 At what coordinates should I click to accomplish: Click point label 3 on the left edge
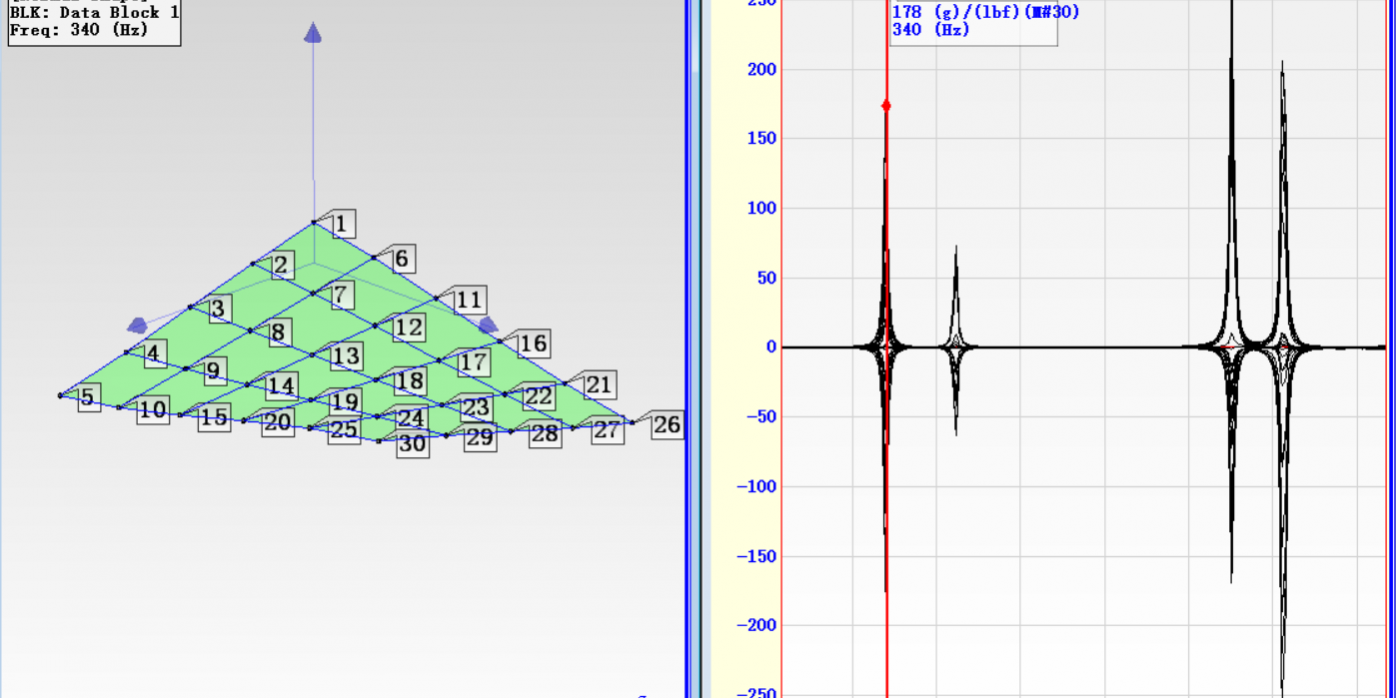point(217,309)
